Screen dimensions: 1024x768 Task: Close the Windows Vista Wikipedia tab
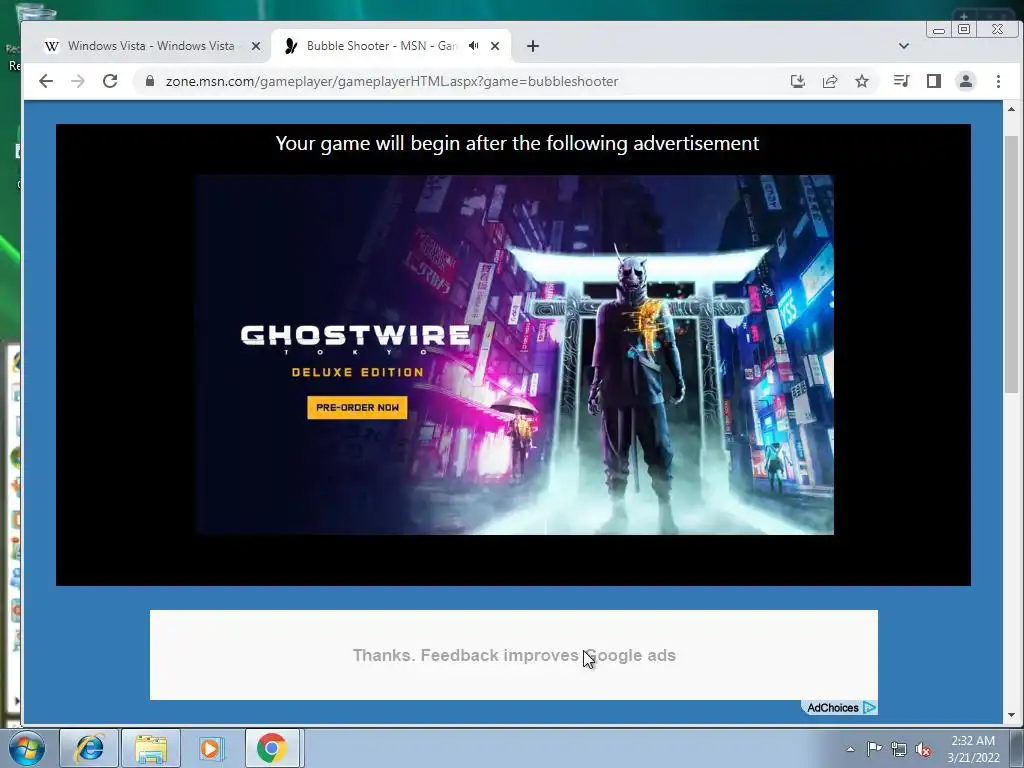pyautogui.click(x=256, y=46)
